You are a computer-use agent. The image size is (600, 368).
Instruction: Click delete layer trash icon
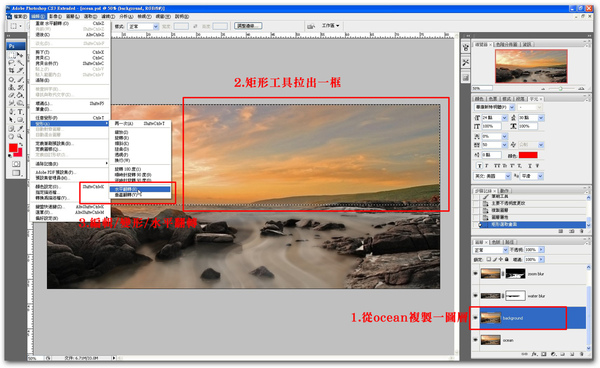[581, 354]
